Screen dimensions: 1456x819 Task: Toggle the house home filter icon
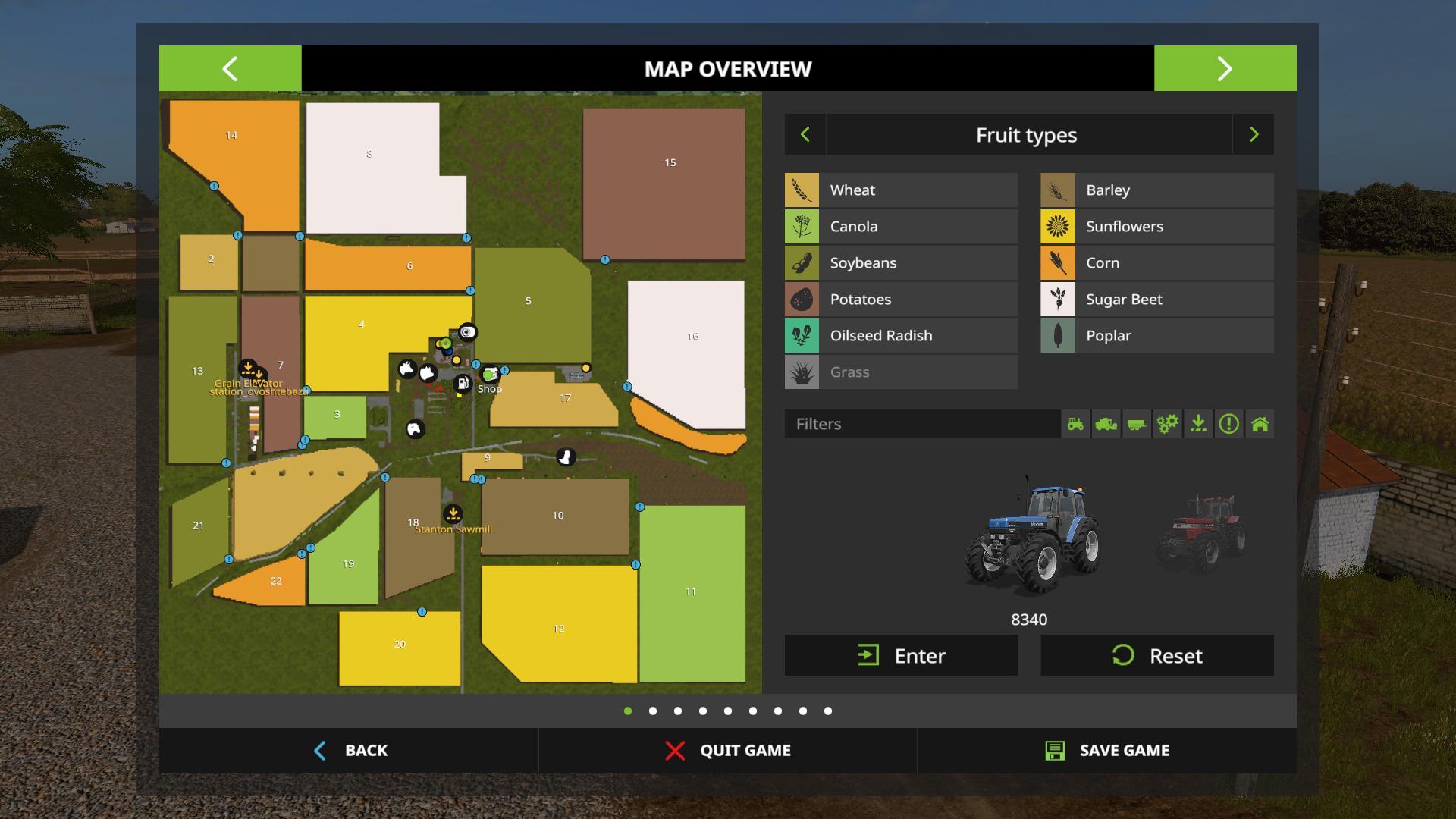(1260, 424)
